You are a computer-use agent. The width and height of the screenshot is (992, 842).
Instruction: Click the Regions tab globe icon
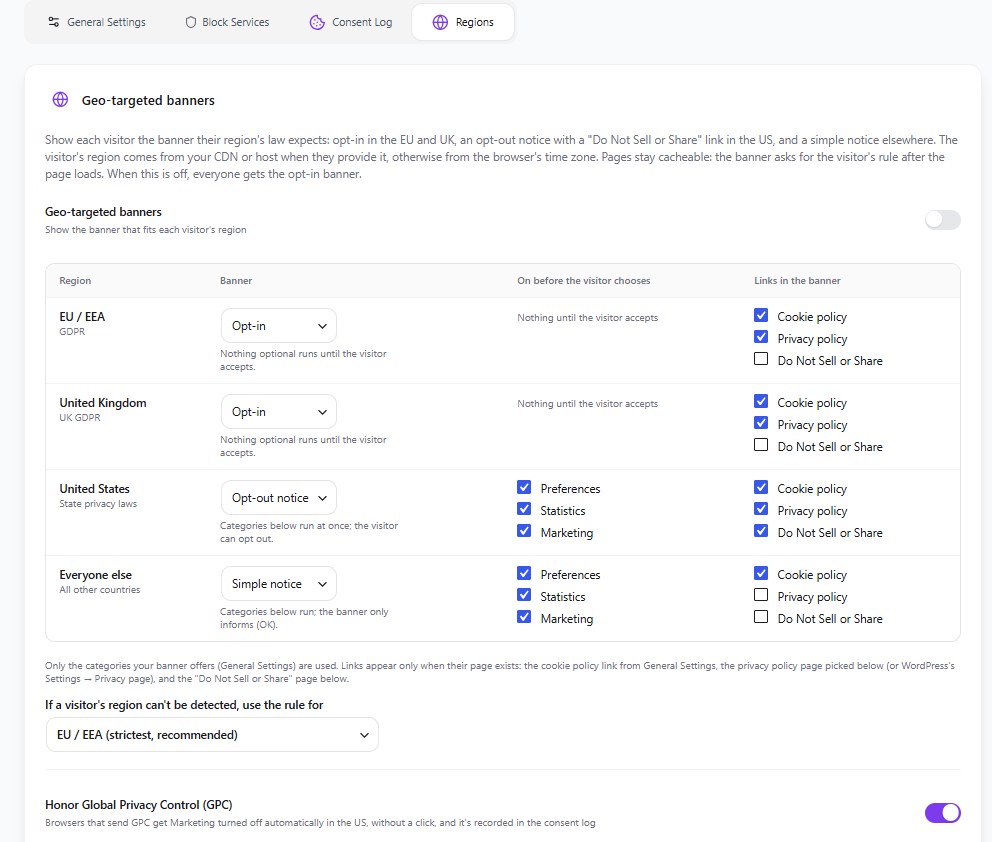[440, 22]
